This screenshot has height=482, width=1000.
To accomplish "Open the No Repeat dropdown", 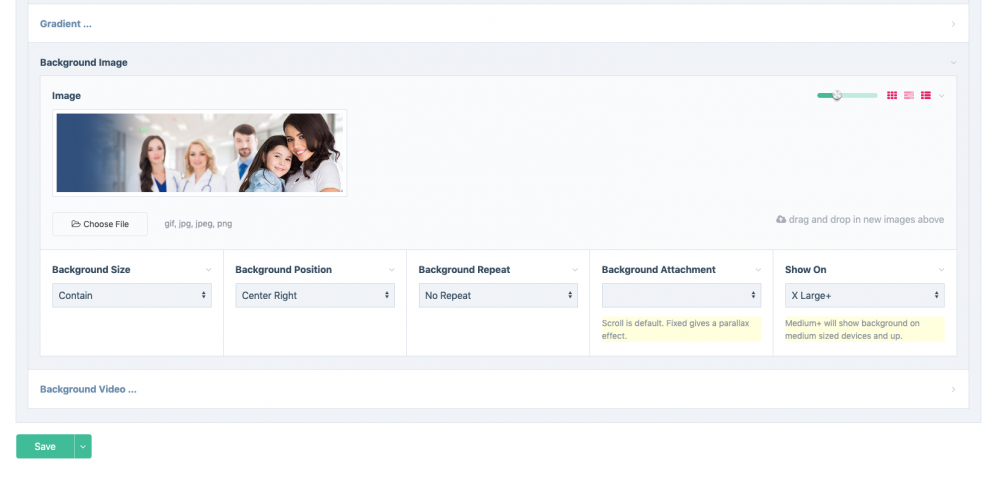I will 498,295.
